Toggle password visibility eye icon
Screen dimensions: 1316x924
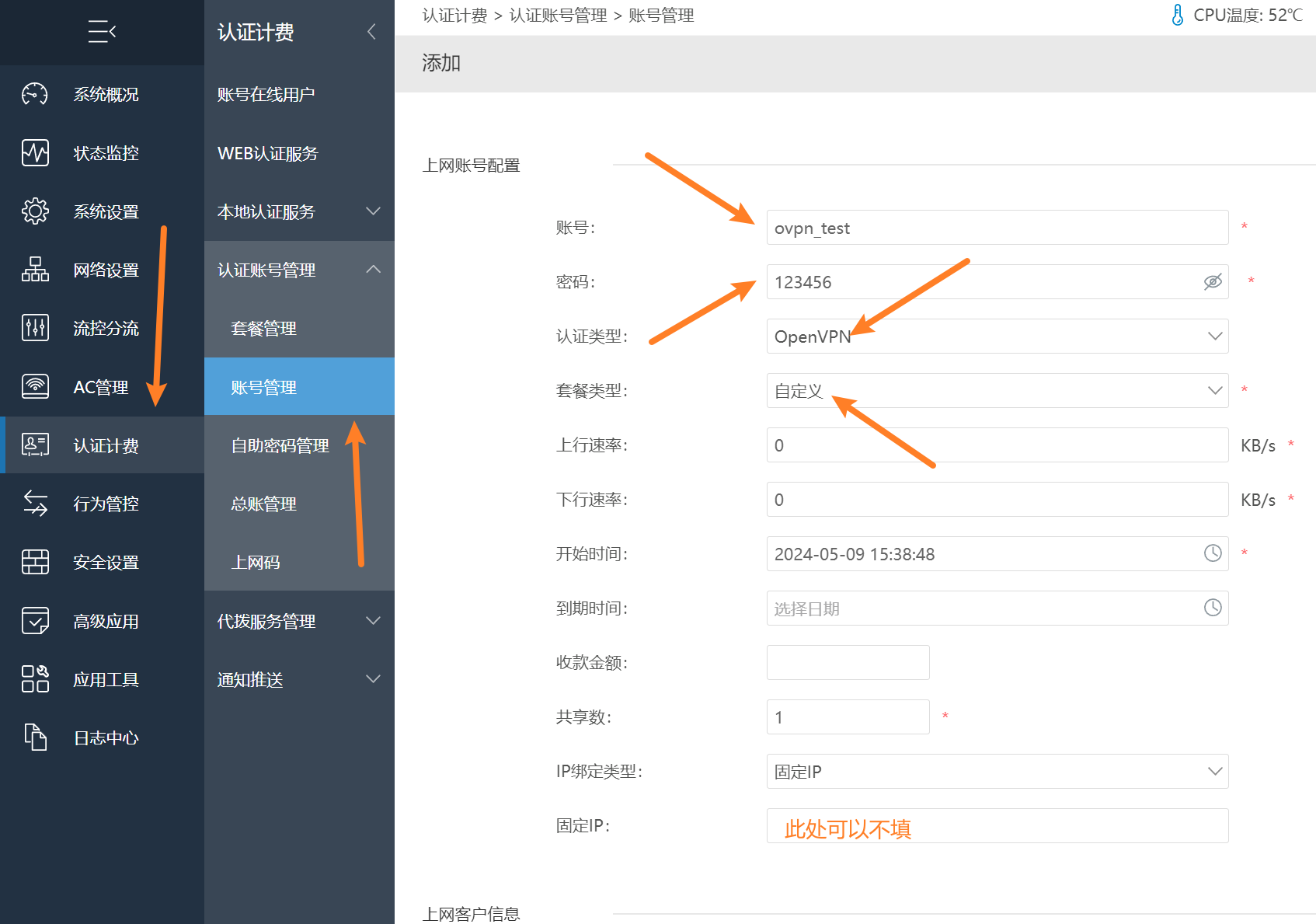click(1213, 281)
